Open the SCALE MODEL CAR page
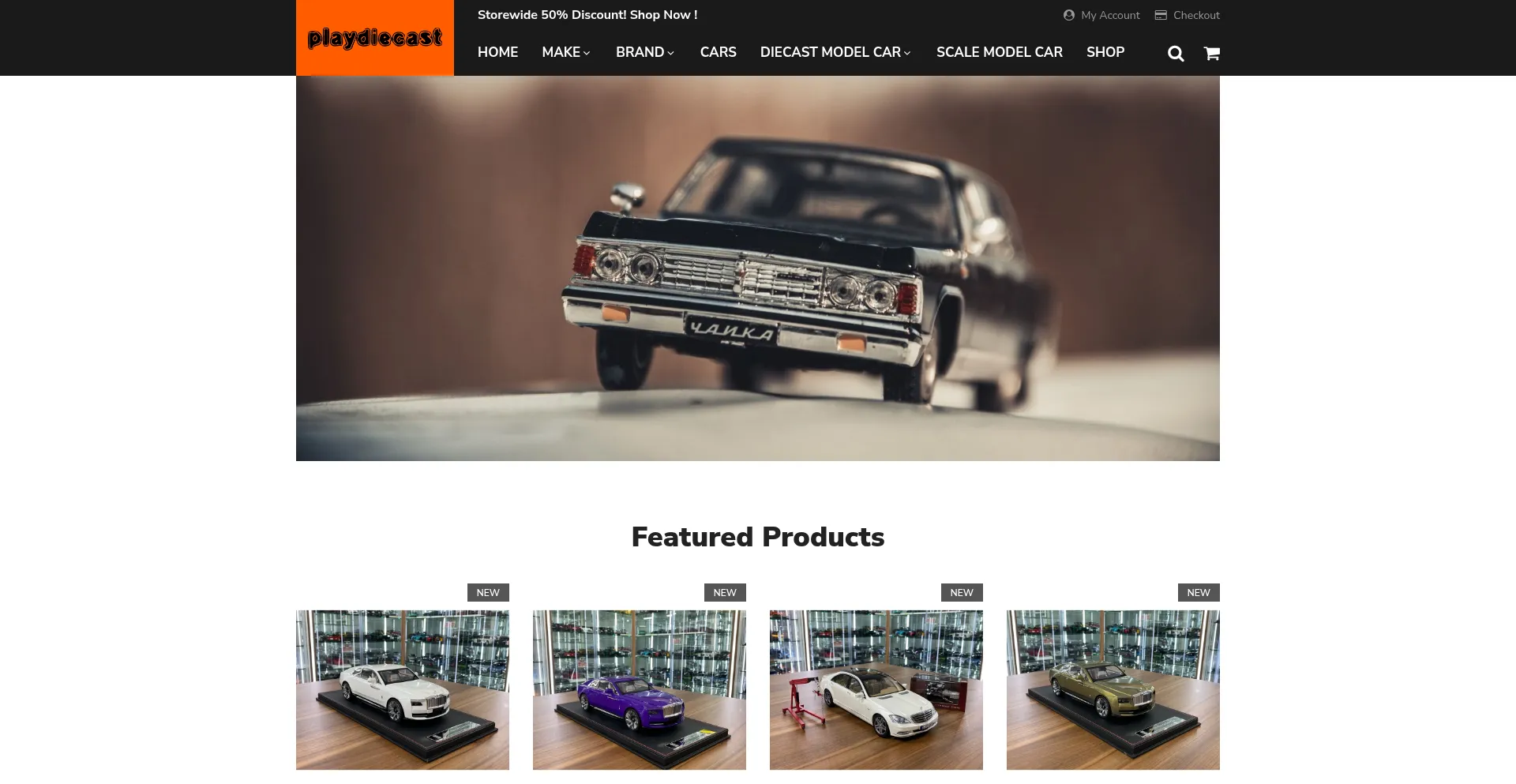1516x784 pixels. (x=999, y=52)
